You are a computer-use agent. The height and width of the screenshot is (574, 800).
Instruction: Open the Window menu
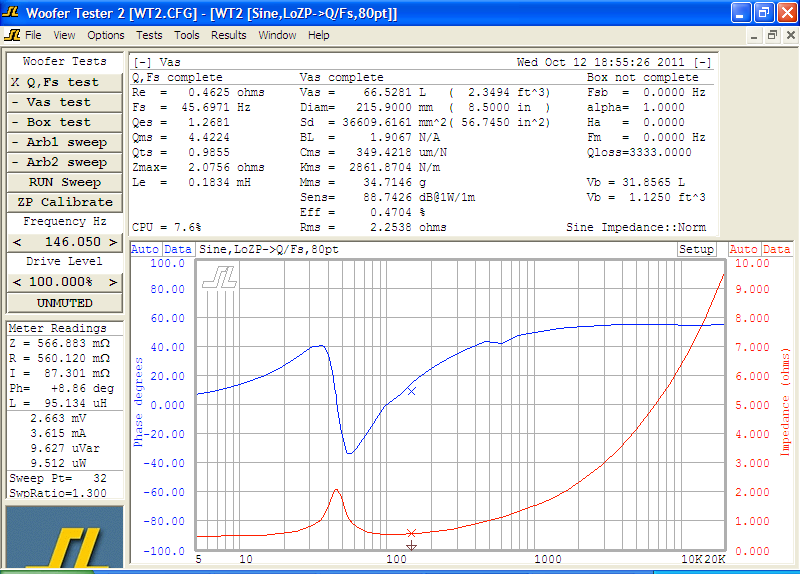click(x=277, y=35)
